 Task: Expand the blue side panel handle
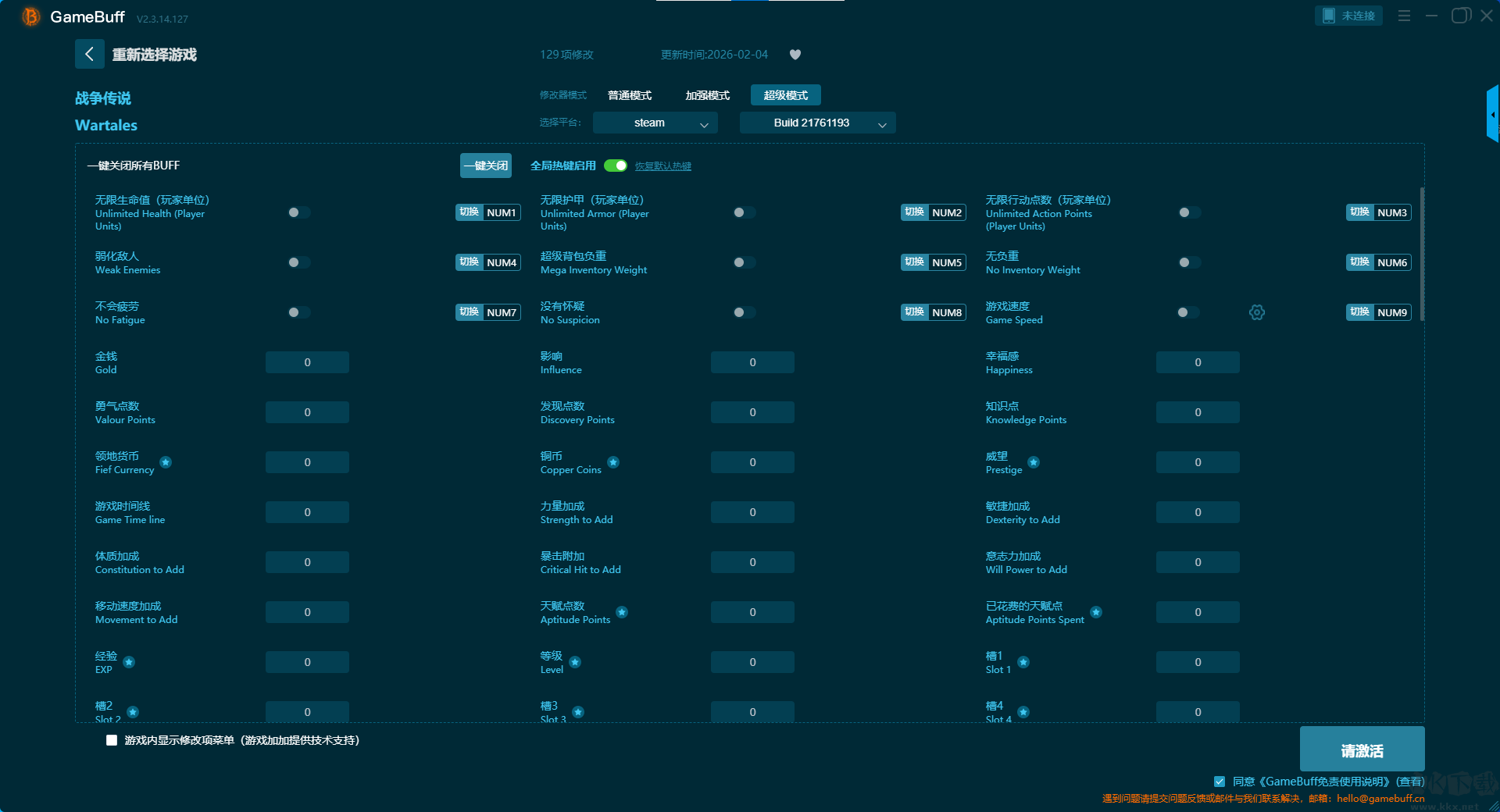point(1492,114)
